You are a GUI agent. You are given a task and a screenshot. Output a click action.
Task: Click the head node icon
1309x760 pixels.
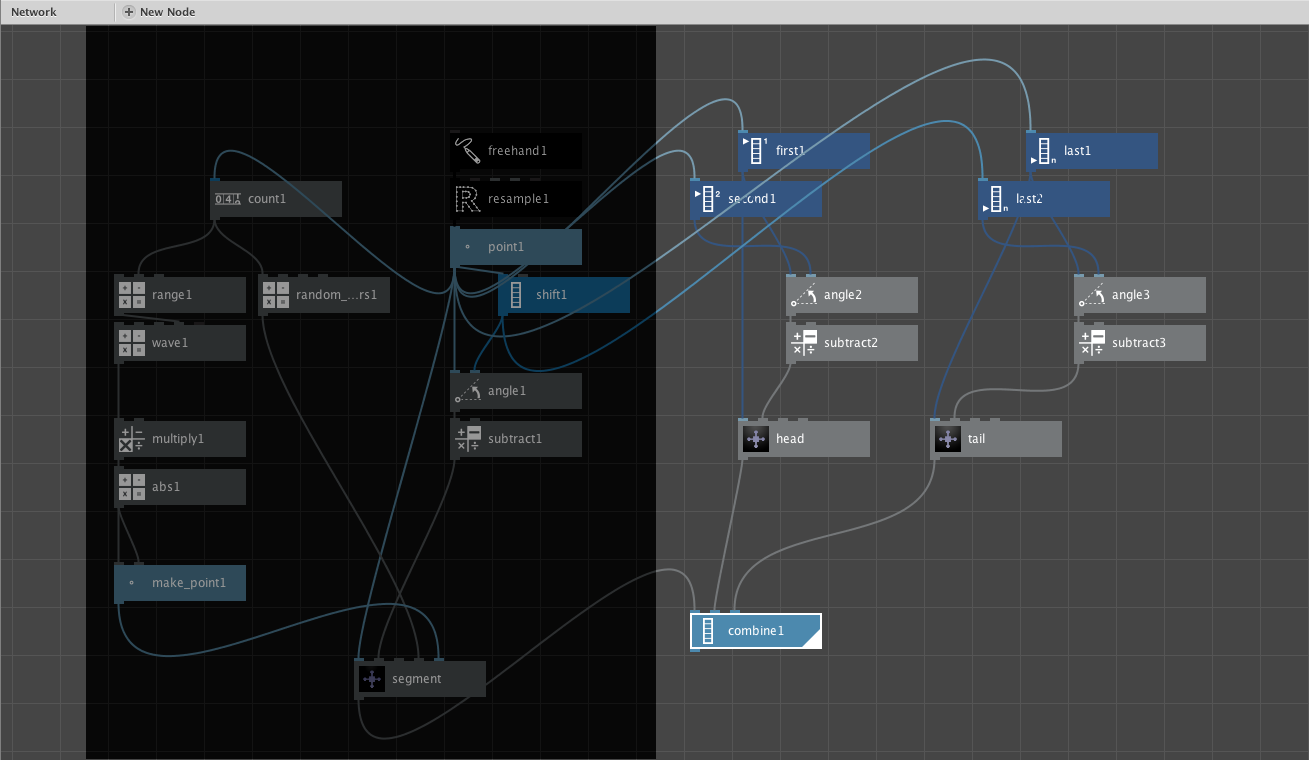pos(756,439)
